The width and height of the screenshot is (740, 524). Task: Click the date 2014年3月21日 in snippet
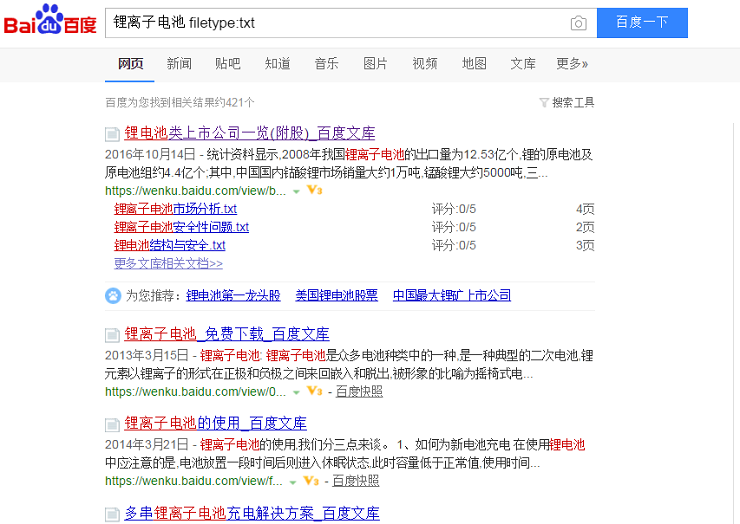pos(147,445)
